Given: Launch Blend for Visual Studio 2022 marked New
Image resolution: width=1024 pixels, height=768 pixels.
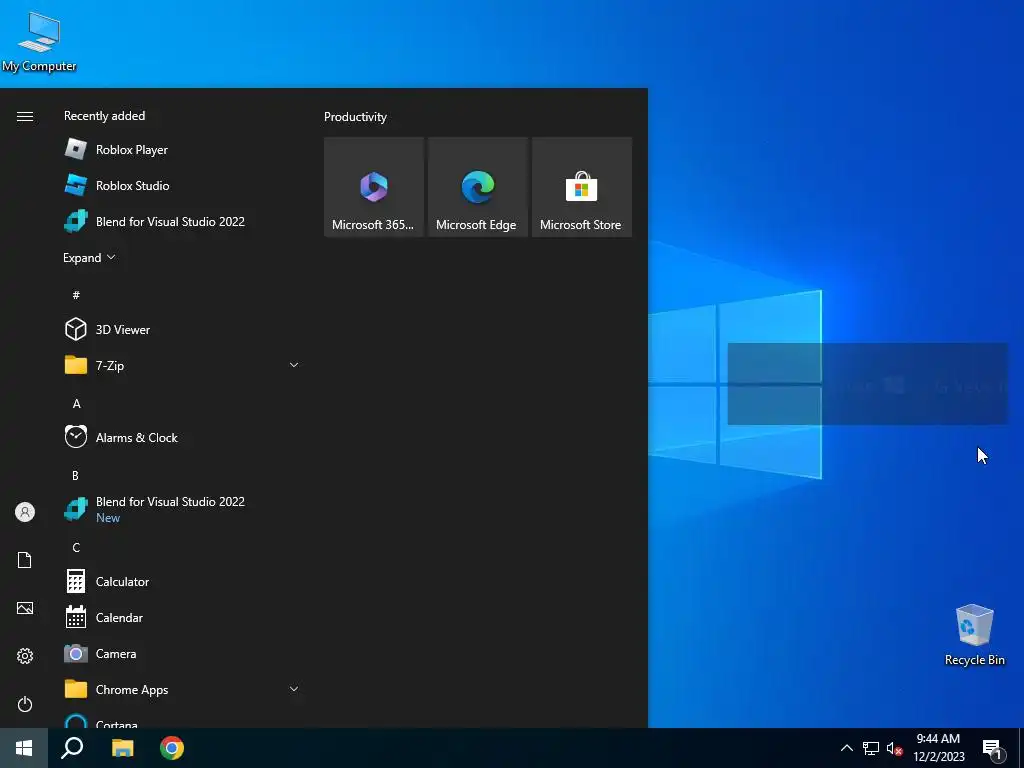Looking at the screenshot, I should coord(182,509).
